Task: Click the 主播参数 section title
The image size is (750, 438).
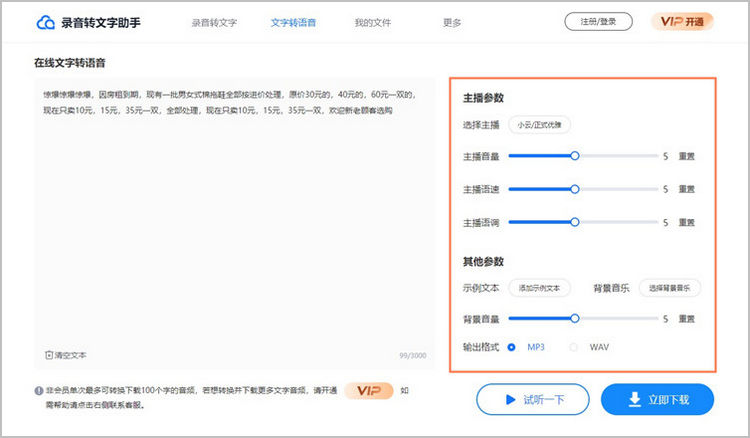Action: pos(483,98)
